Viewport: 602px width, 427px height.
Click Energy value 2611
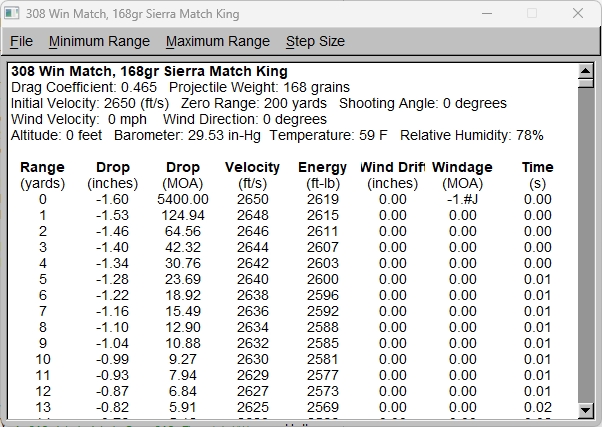point(322,232)
